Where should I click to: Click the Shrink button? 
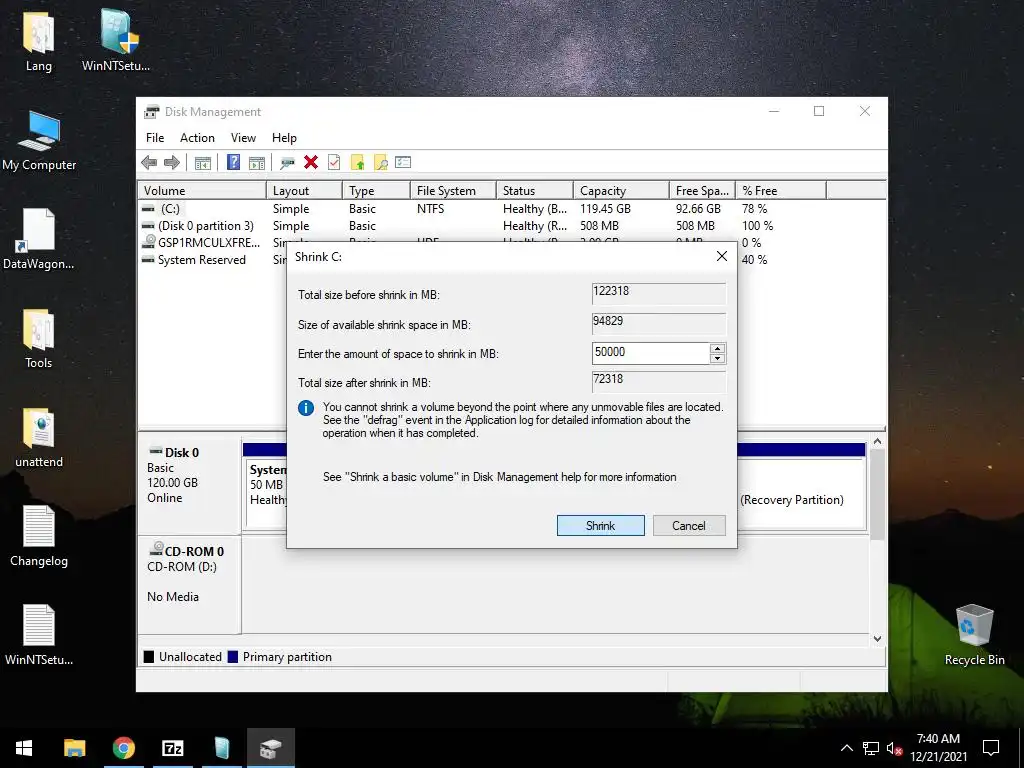(600, 526)
